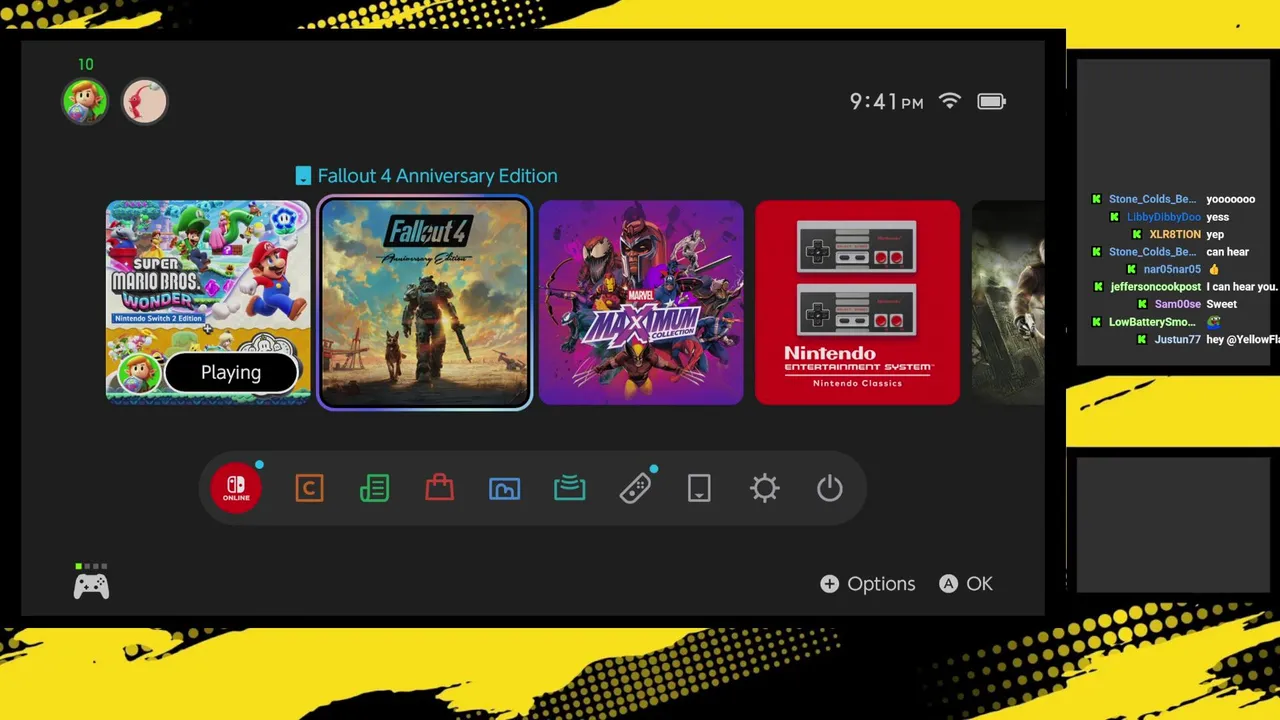Open GameChat icon in menu bar
This screenshot has height=720, width=1280.
[309, 488]
